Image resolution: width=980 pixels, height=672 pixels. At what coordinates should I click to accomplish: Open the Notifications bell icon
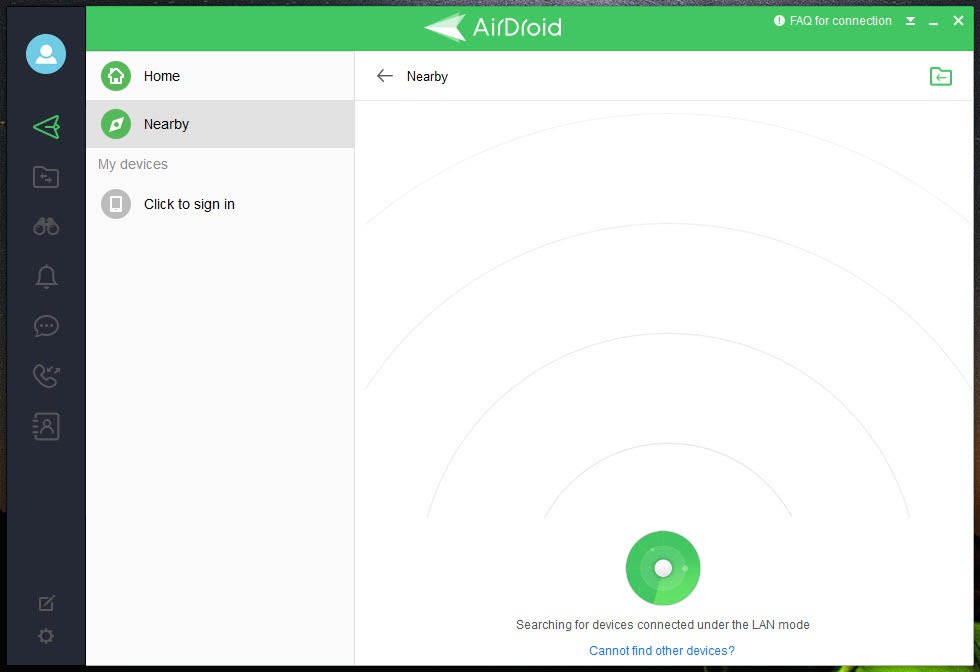[x=46, y=276]
